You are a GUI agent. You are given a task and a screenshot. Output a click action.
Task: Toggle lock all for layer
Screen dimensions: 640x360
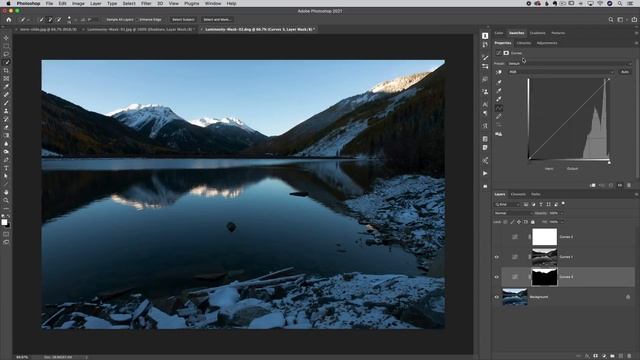[x=533, y=222]
